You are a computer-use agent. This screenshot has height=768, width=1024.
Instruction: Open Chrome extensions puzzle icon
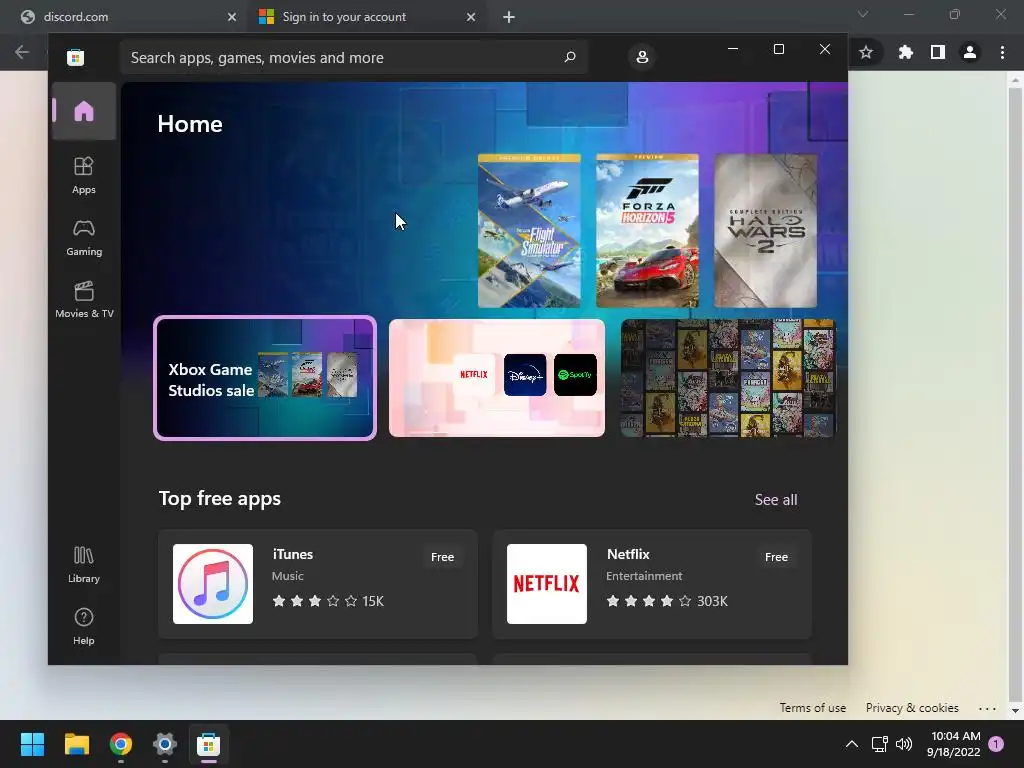tap(905, 52)
